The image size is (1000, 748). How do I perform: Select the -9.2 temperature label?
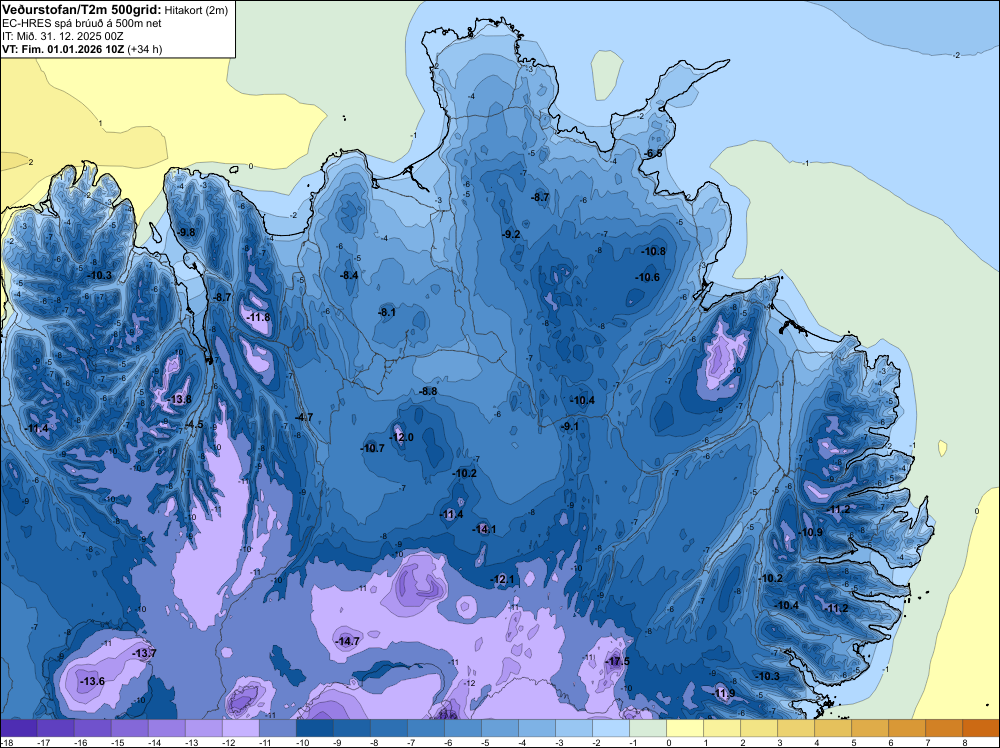coord(511,235)
